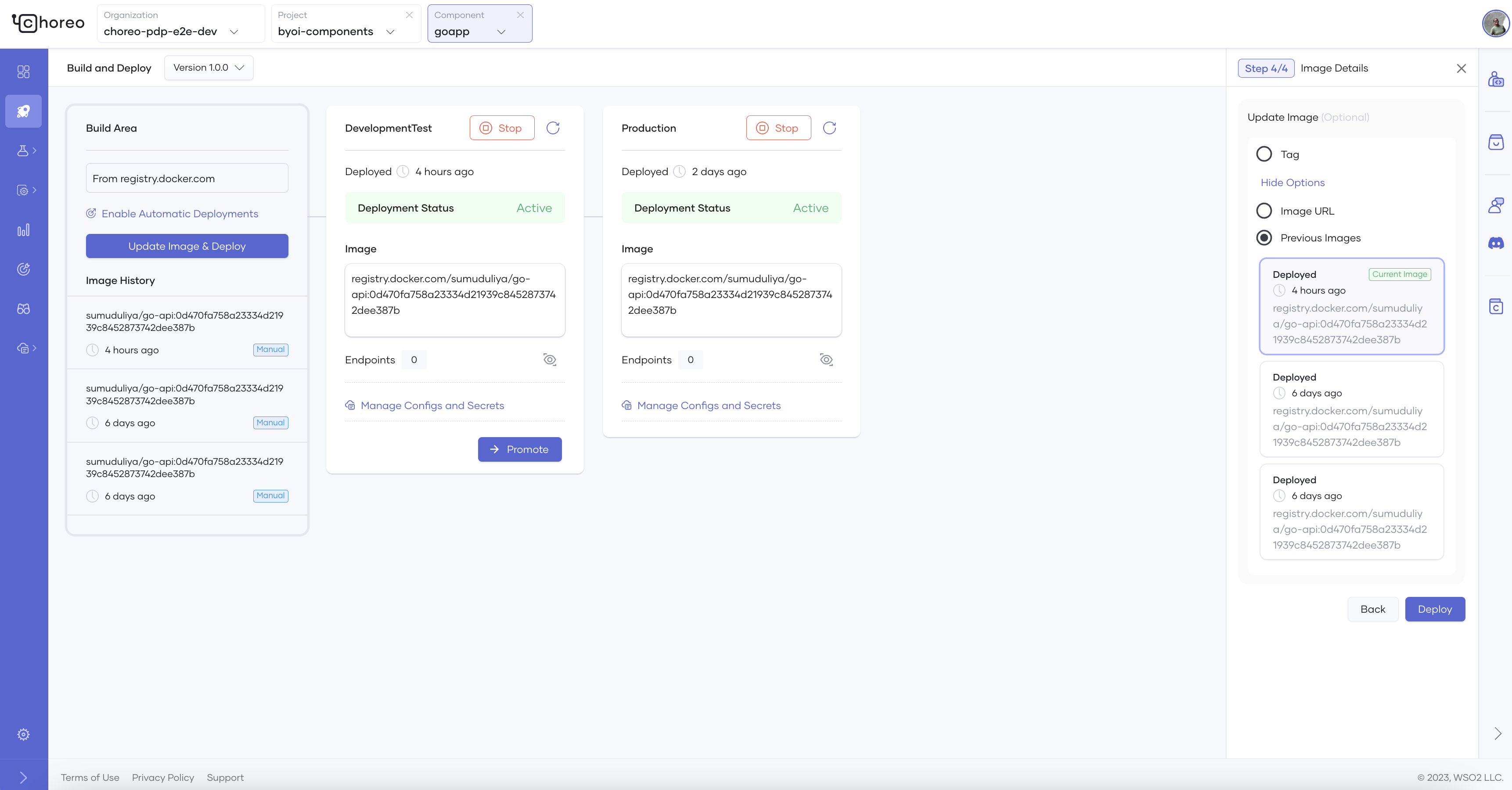The width and height of the screenshot is (1512, 790).
Task: Click the From registry.docker.com field
Action: point(187,178)
